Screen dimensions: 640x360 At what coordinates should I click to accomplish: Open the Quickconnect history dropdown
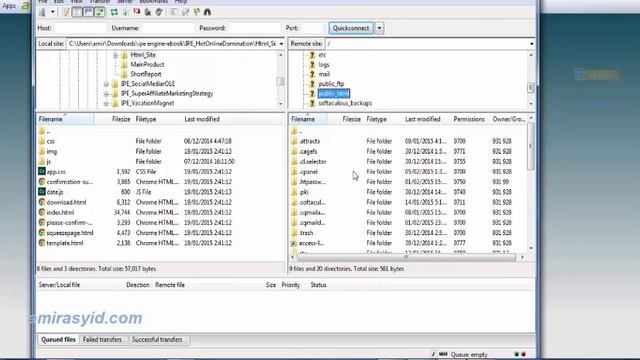point(379,28)
